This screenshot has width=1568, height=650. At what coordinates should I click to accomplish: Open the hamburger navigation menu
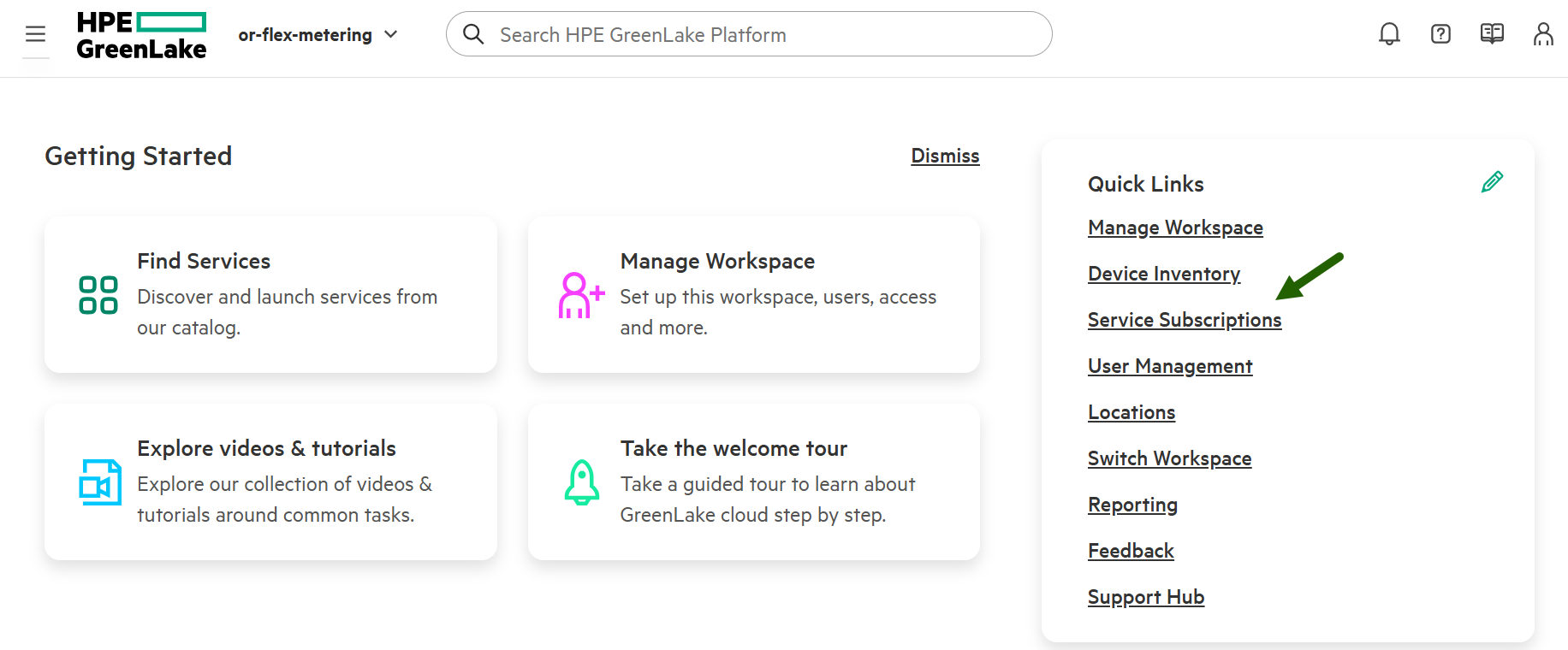35,34
